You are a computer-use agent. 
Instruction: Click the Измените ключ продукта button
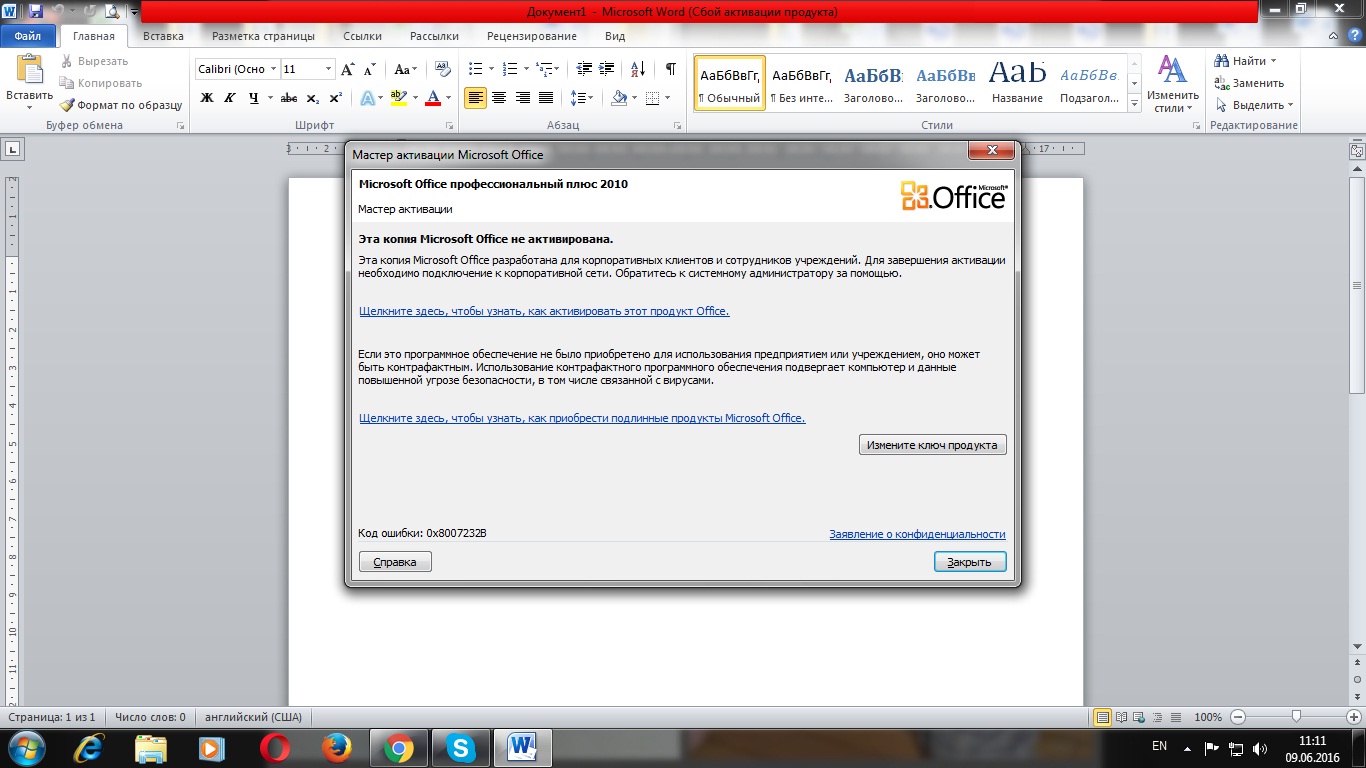[x=932, y=445]
